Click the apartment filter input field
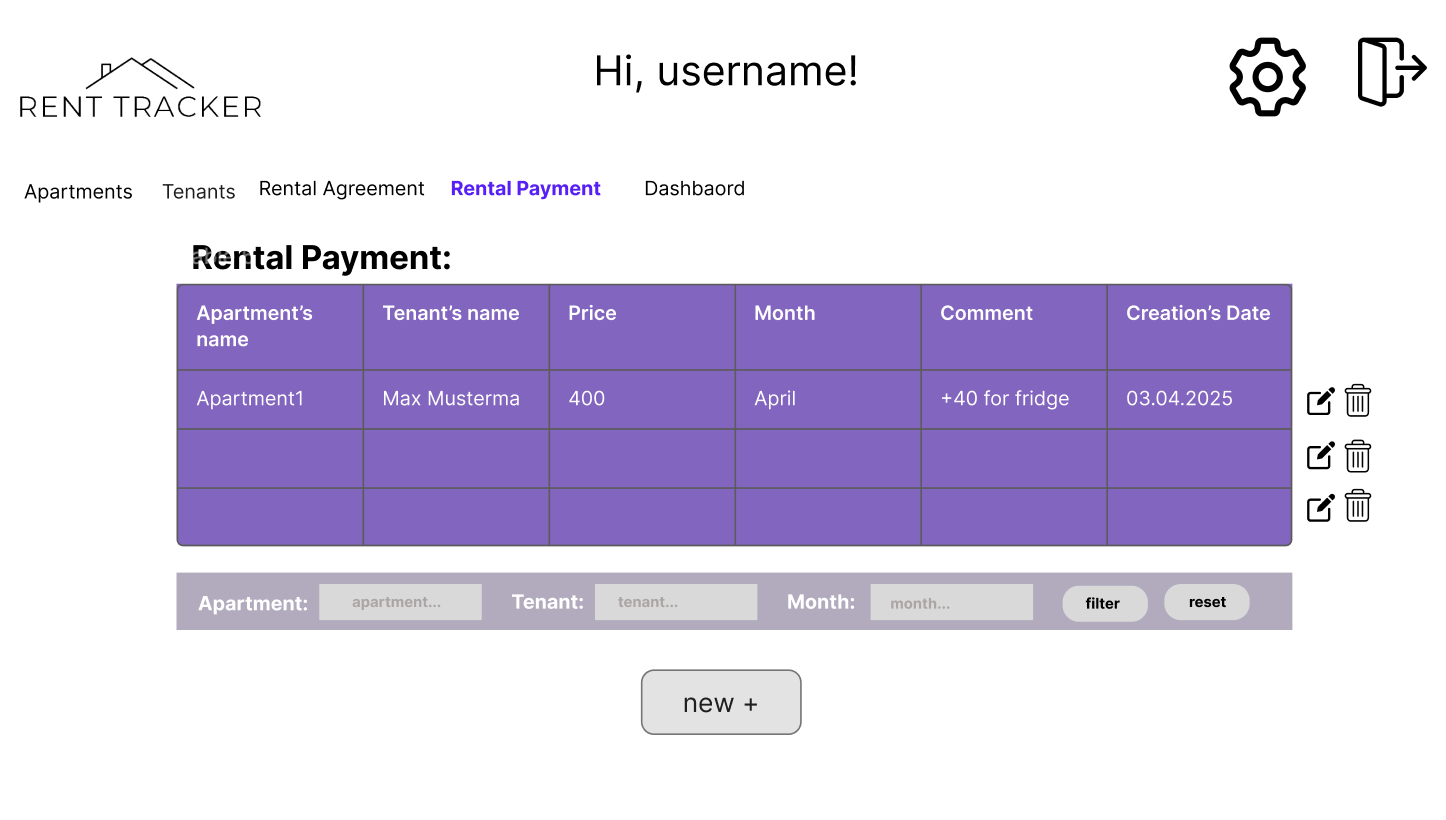Image resolution: width=1446 pixels, height=820 pixels. point(400,601)
